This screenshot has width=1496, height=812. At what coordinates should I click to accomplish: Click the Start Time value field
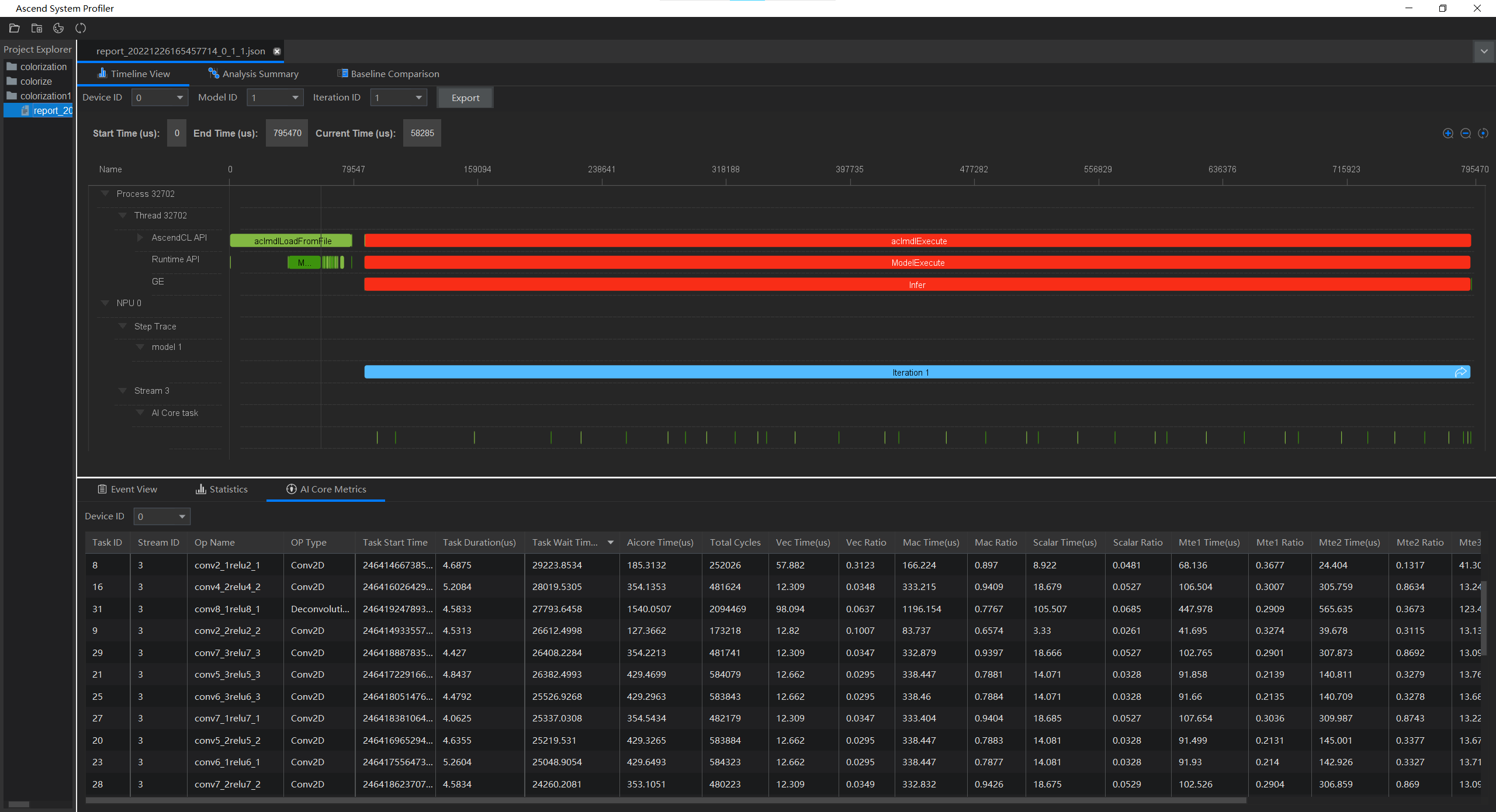(x=176, y=133)
